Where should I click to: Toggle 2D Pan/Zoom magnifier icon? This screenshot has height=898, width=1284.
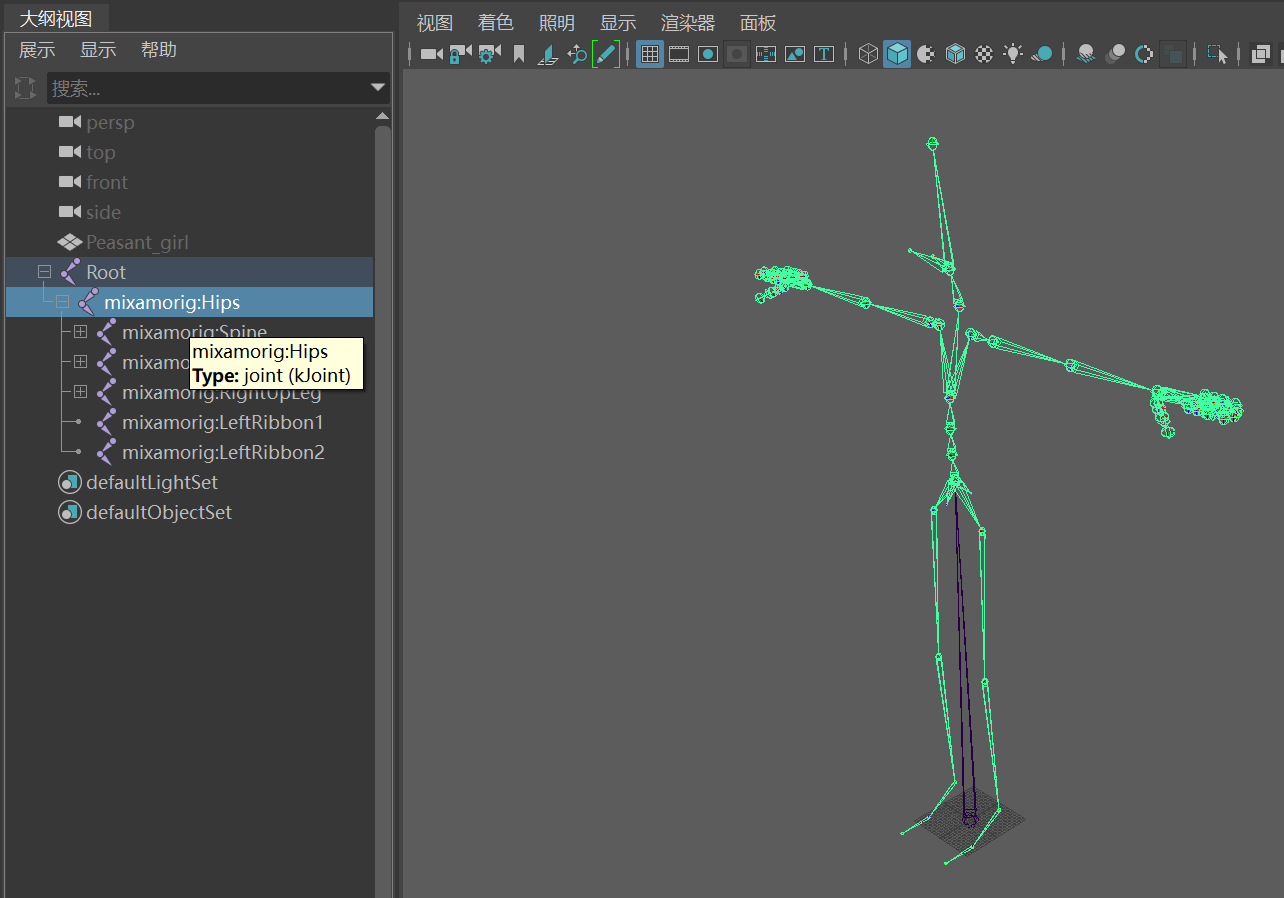(577, 54)
